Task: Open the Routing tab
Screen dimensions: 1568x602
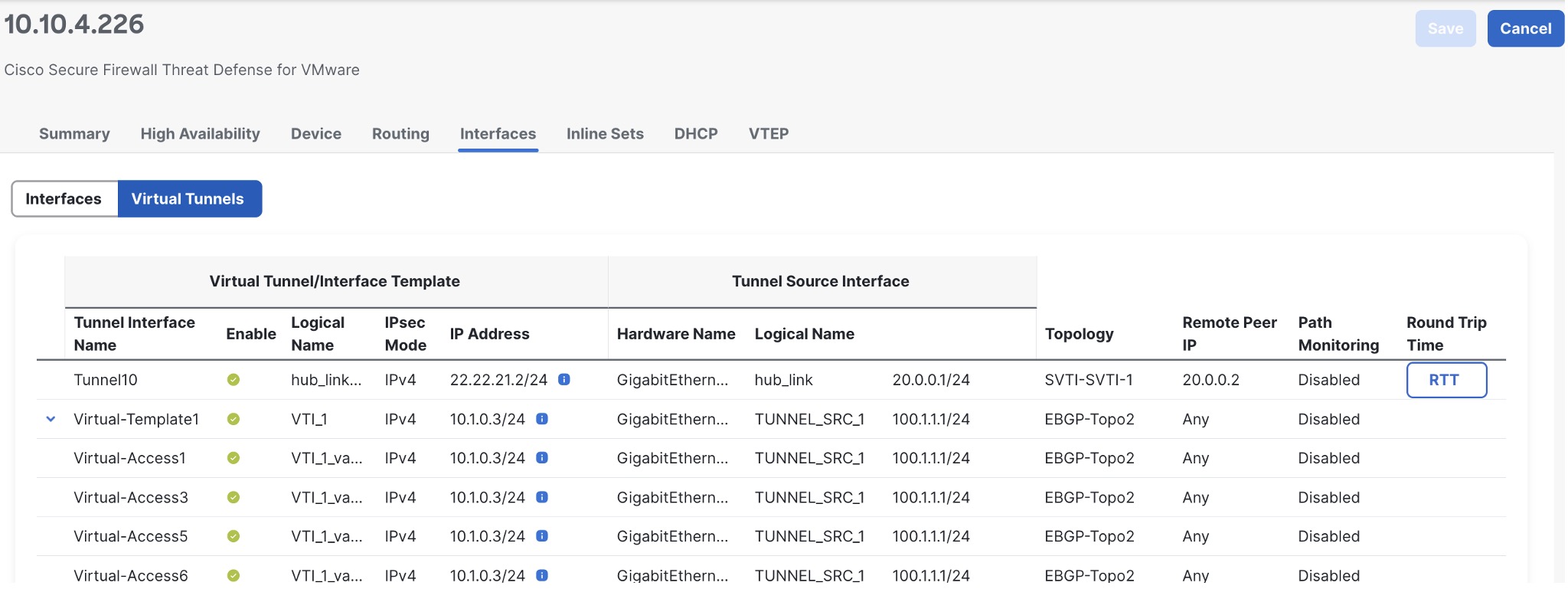Action: [400, 134]
